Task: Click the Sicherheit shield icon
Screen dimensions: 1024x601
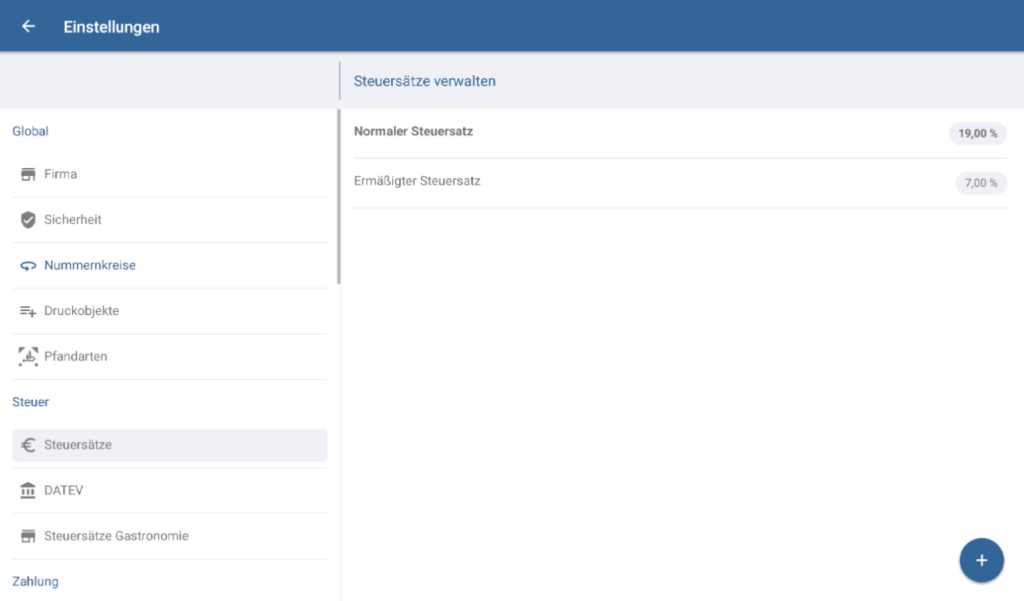Action: click(28, 220)
